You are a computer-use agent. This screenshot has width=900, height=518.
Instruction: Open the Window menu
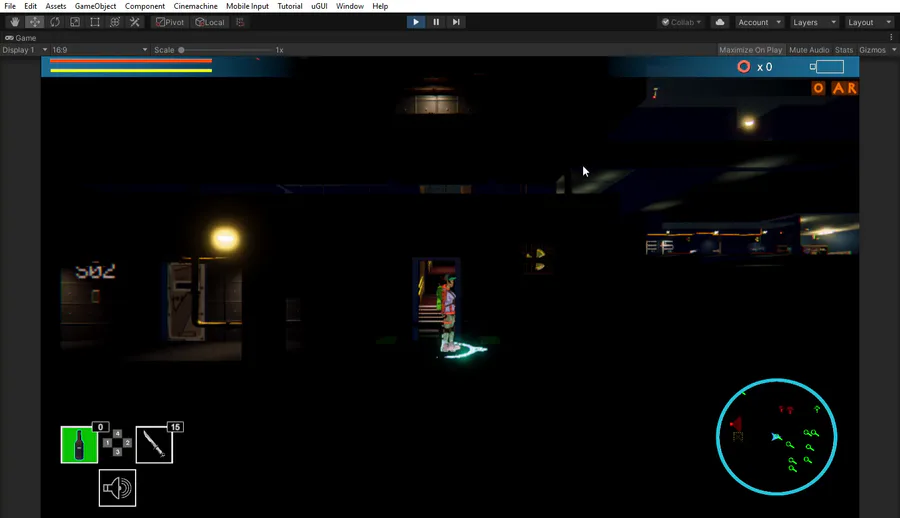click(350, 6)
